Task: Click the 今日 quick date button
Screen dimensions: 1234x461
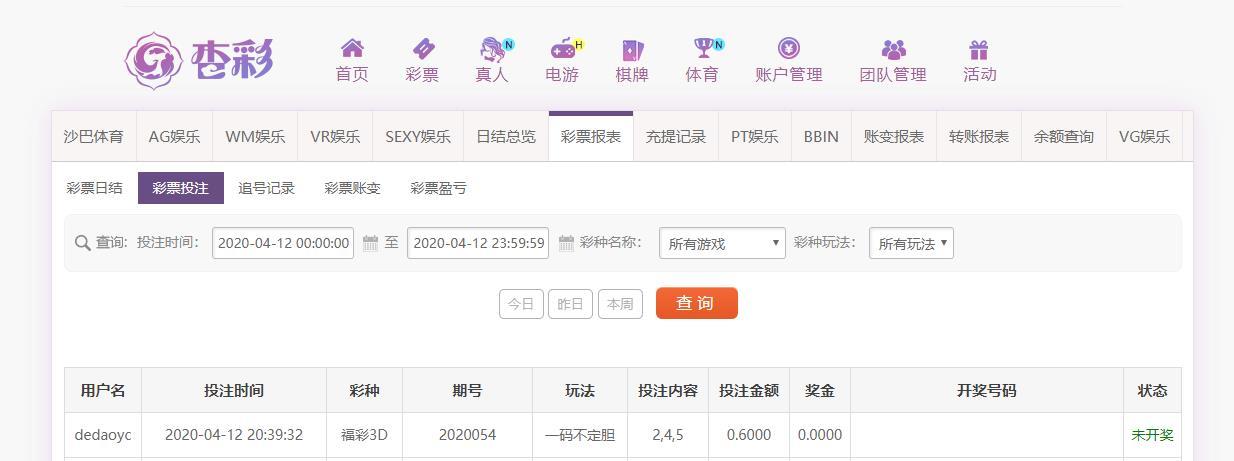Action: [x=521, y=304]
